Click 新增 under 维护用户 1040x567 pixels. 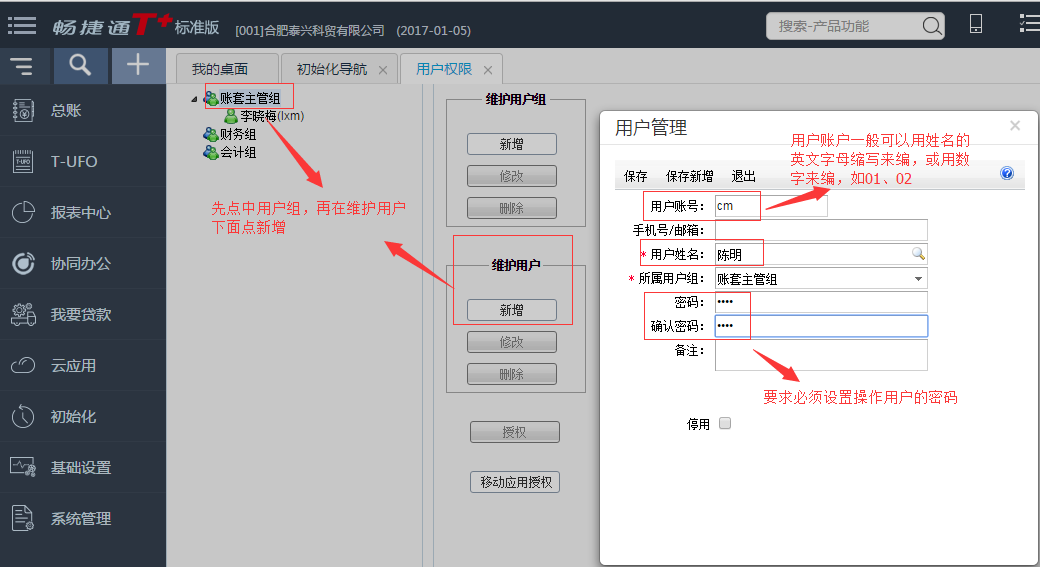tap(511, 310)
